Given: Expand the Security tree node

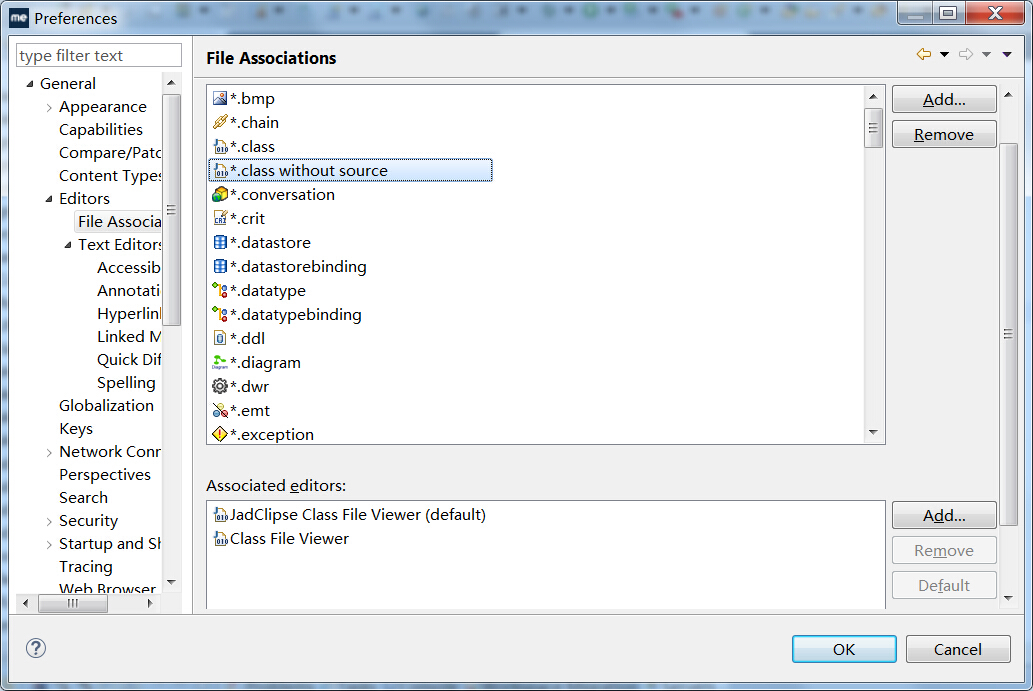Looking at the screenshot, I should (49, 522).
